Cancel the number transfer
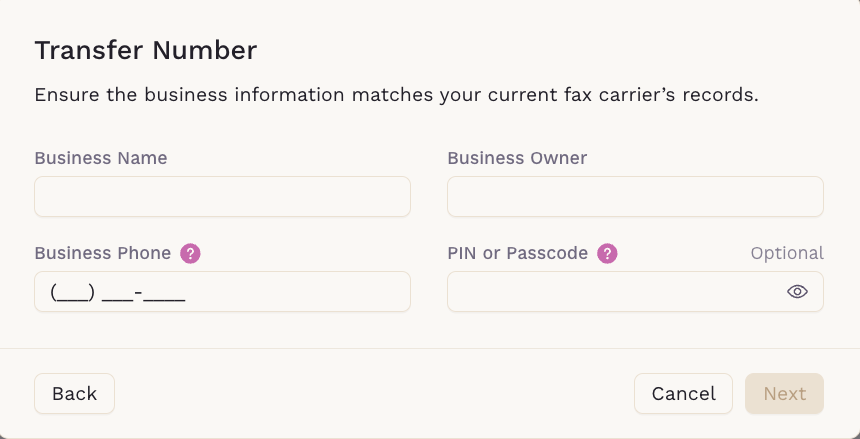860x439 pixels. (x=683, y=393)
